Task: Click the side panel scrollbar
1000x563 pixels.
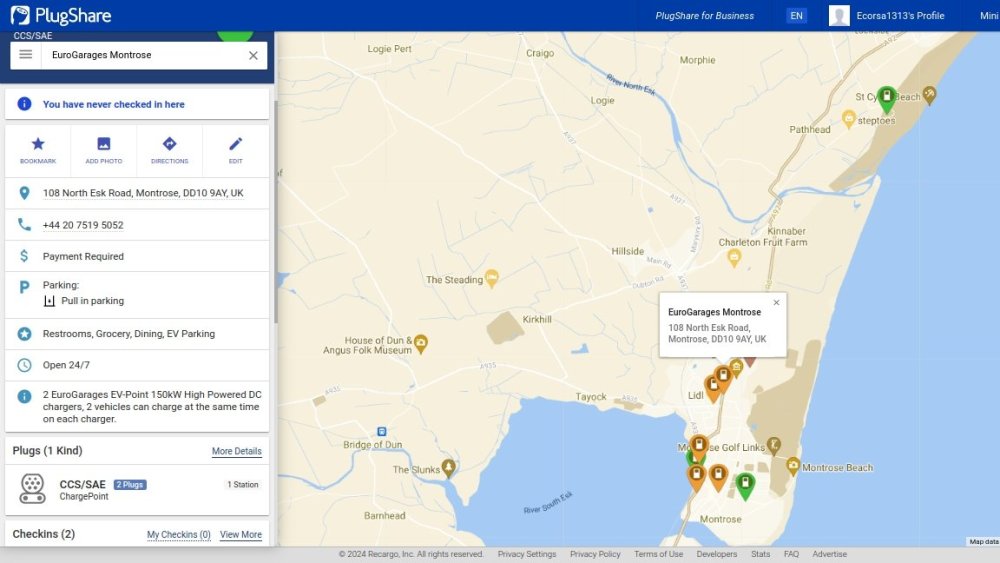Action: pyautogui.click(x=276, y=212)
